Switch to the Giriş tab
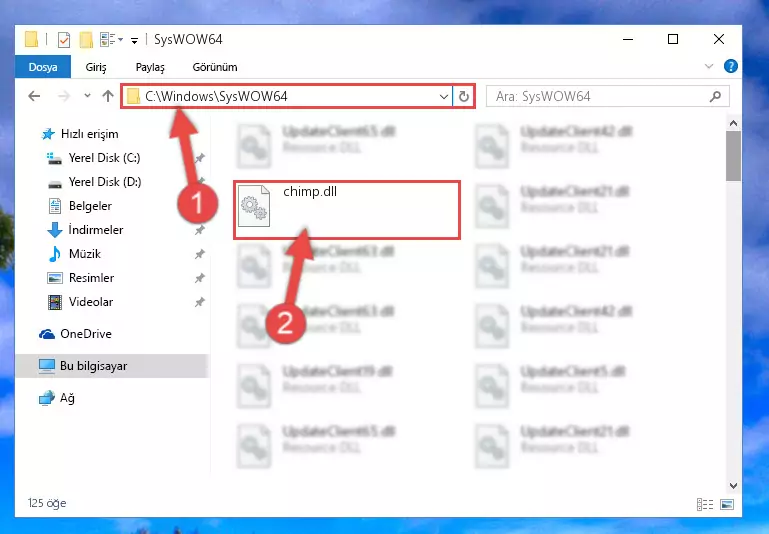769x534 pixels. click(96, 67)
